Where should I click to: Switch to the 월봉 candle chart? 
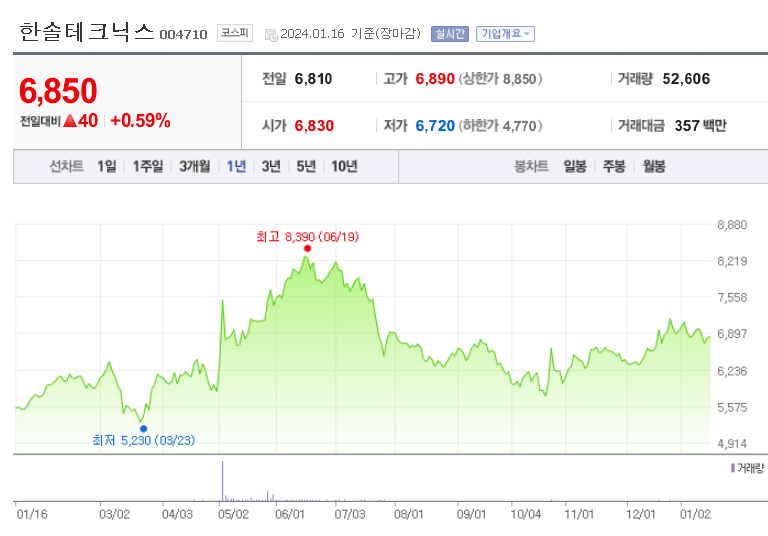654,167
